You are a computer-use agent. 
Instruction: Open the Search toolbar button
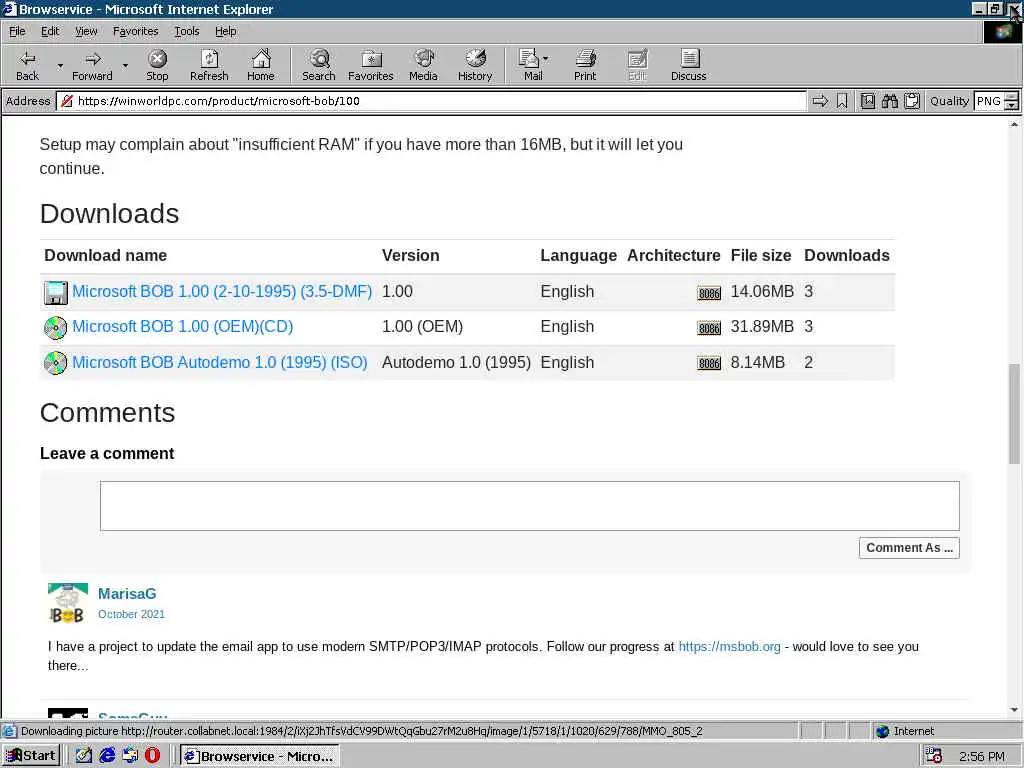(319, 65)
